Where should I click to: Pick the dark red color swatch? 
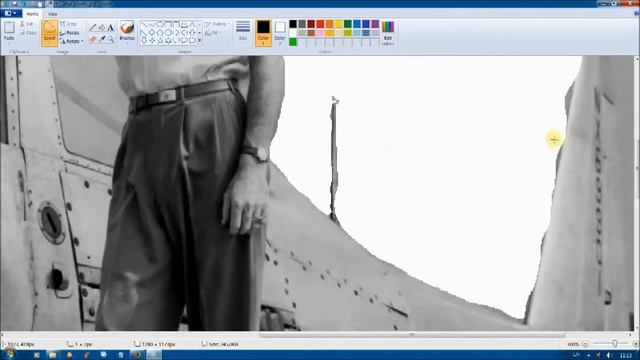click(x=311, y=24)
